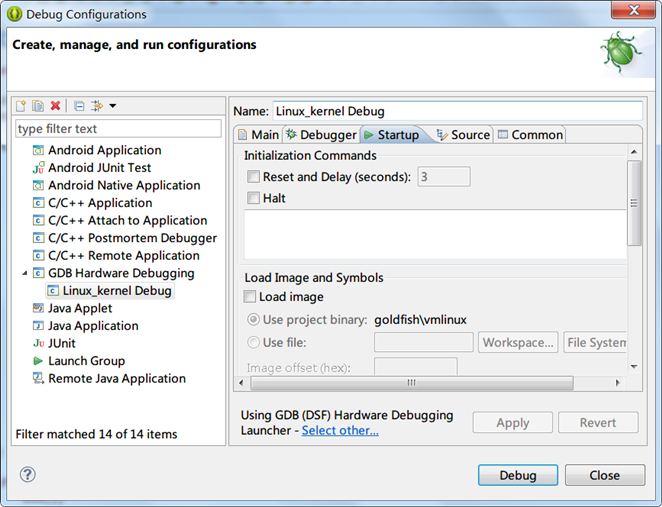The image size is (662, 507).
Task: Select the Android Application configuration type
Action: 104,150
